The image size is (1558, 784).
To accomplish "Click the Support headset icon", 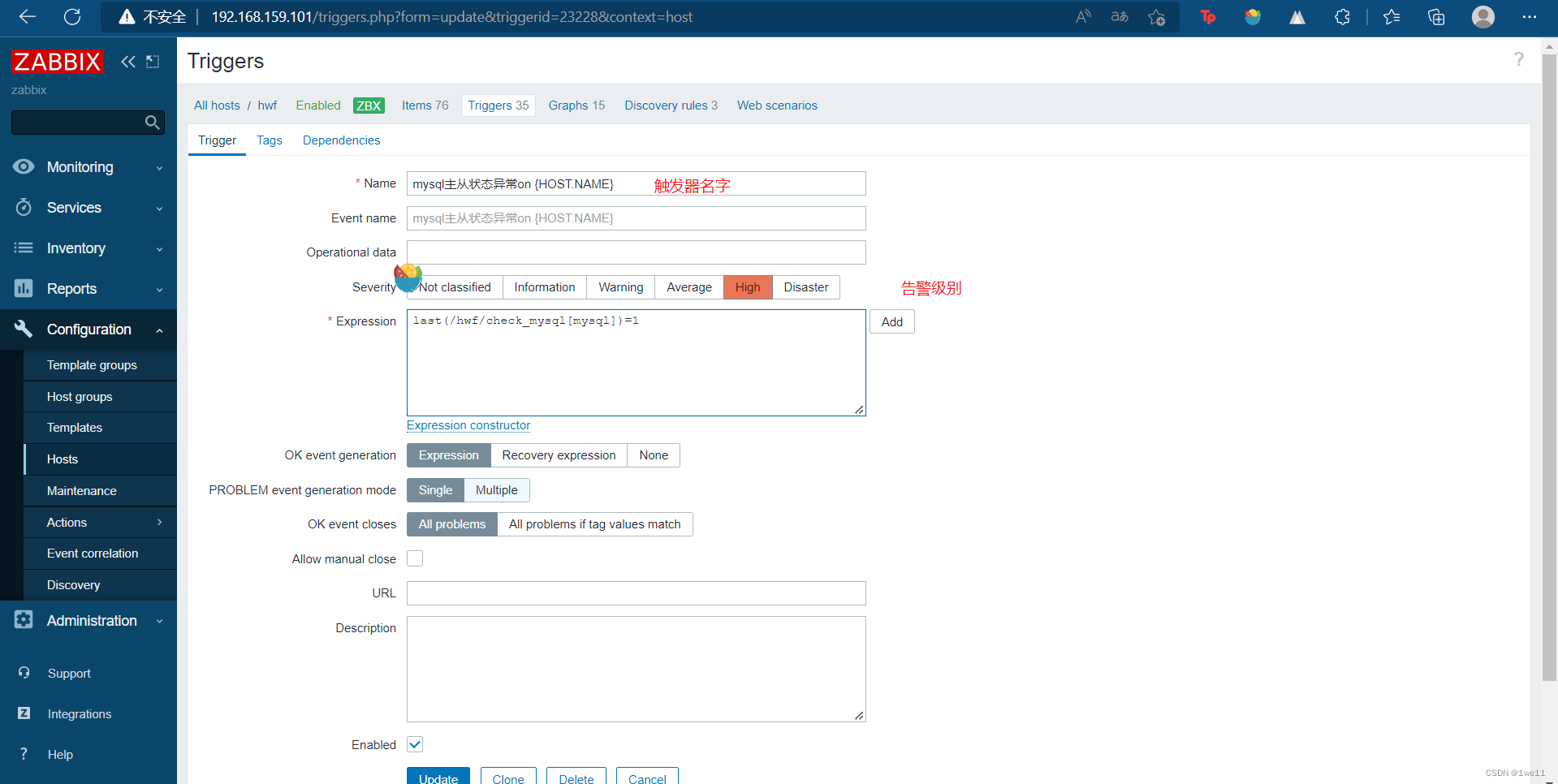I will 24,673.
